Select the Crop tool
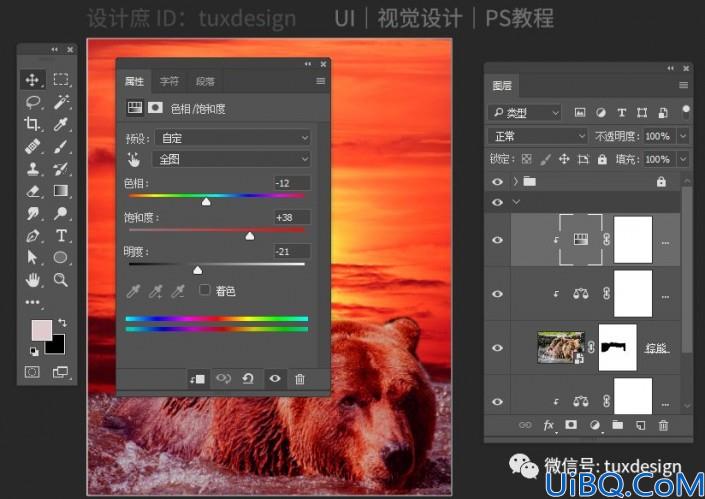The height and width of the screenshot is (499, 705). pos(32,124)
